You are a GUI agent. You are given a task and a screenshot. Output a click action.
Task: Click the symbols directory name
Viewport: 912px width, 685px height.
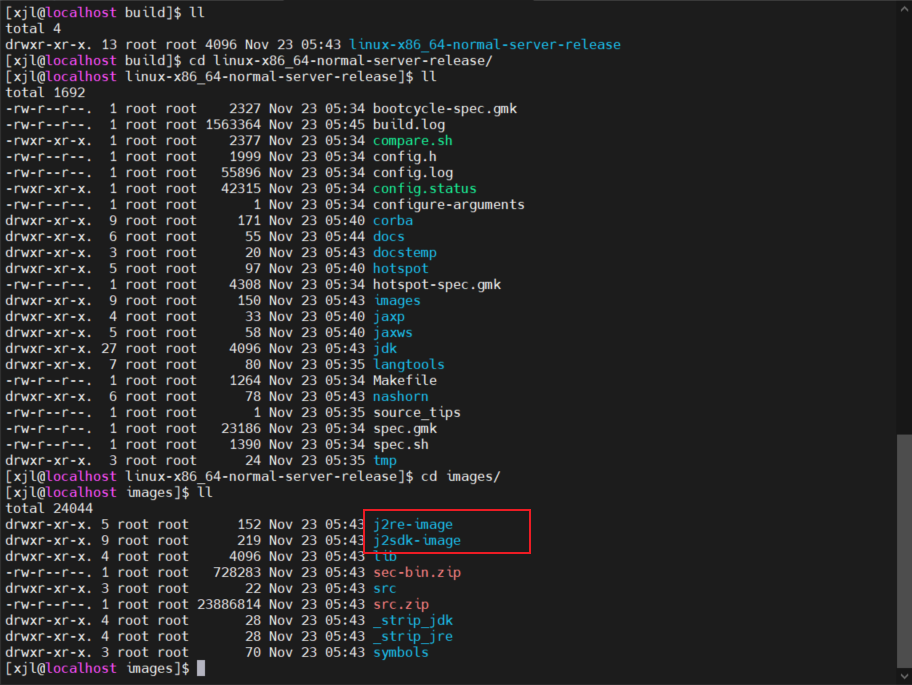[401, 652]
